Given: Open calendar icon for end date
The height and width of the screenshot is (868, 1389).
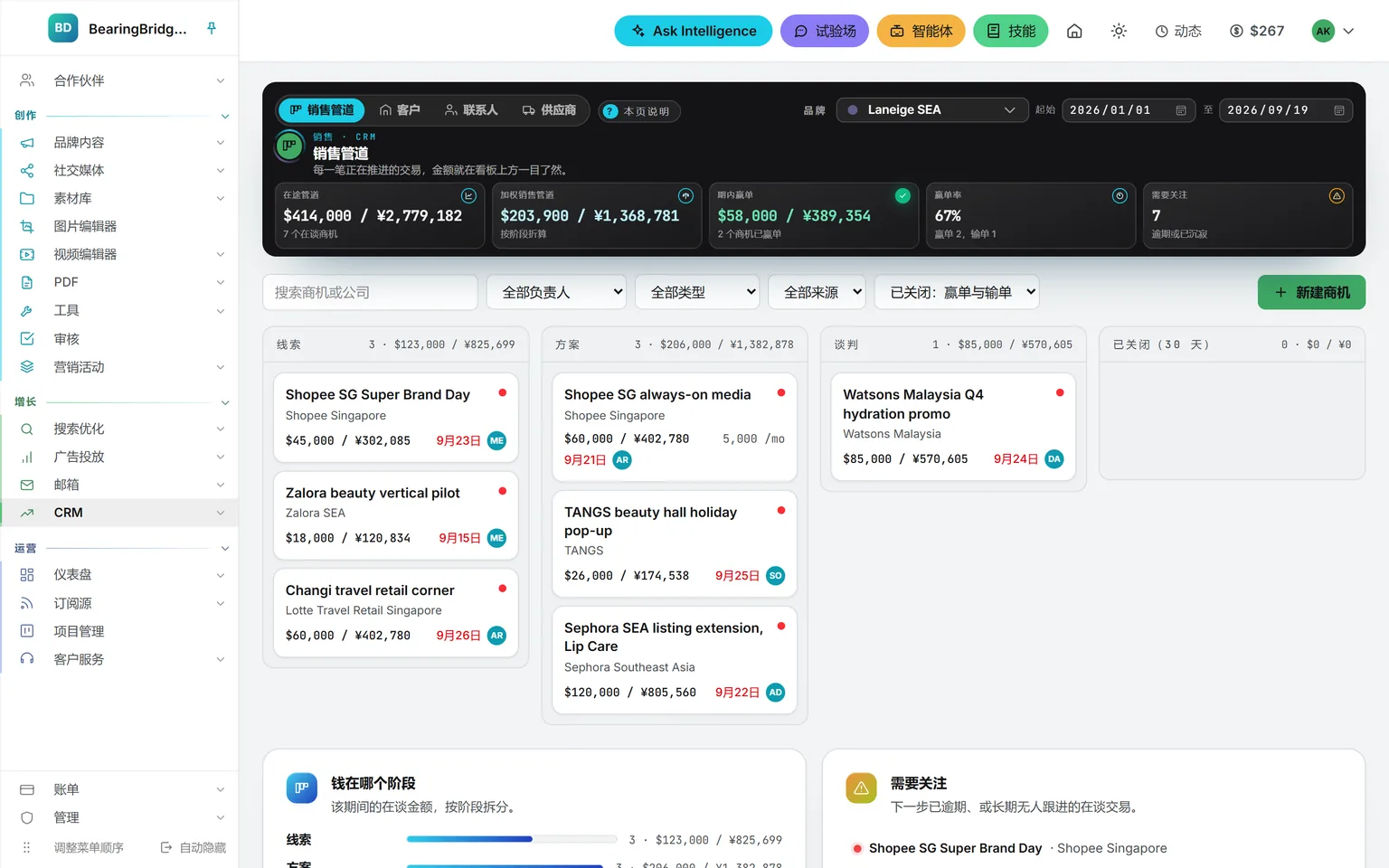Looking at the screenshot, I should pyautogui.click(x=1339, y=110).
